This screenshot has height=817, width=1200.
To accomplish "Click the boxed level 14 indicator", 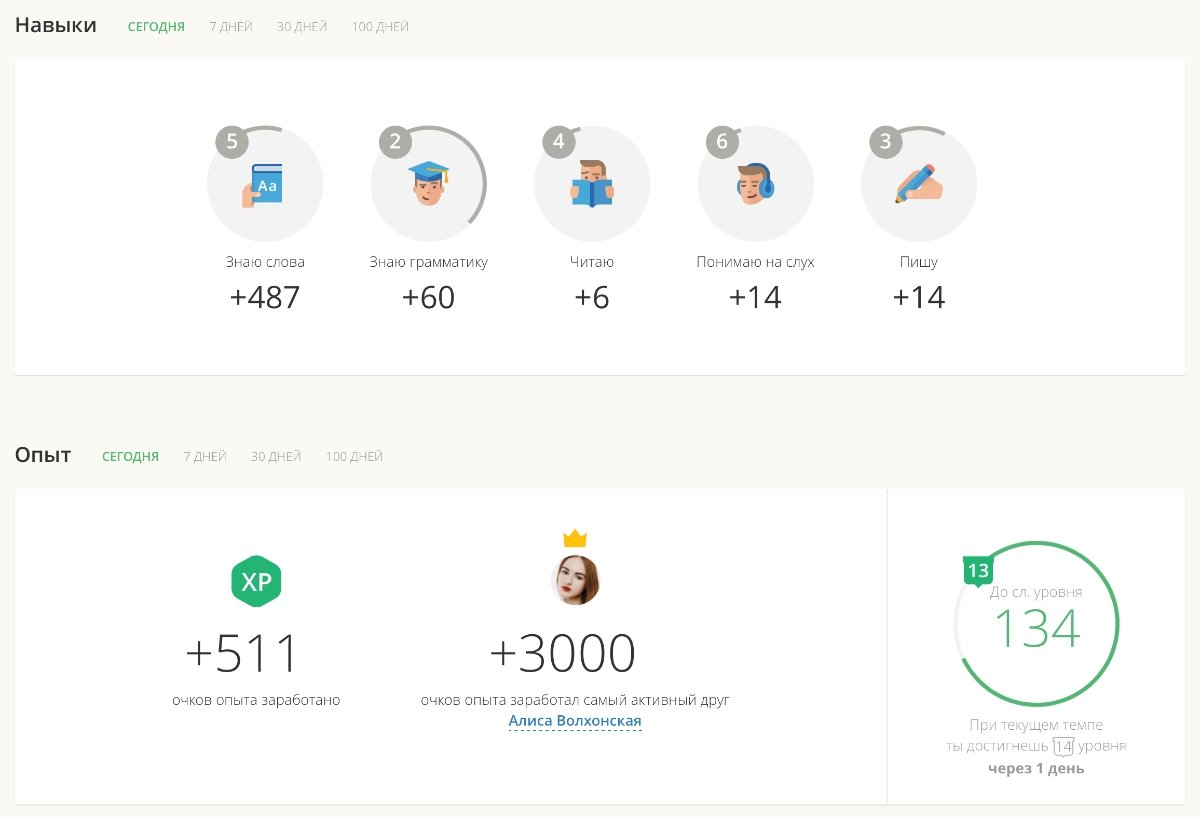I will click(1063, 746).
